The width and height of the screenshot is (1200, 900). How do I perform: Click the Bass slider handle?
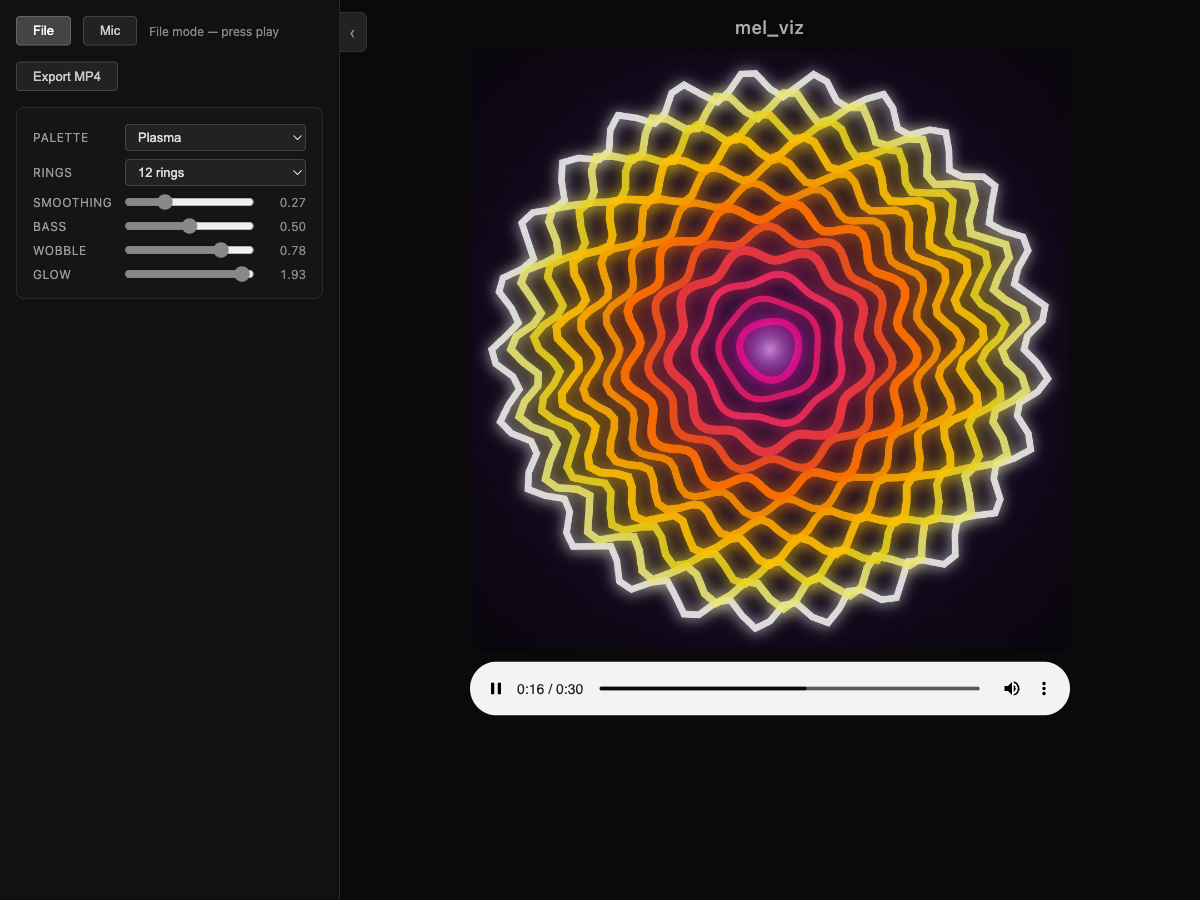click(189, 226)
